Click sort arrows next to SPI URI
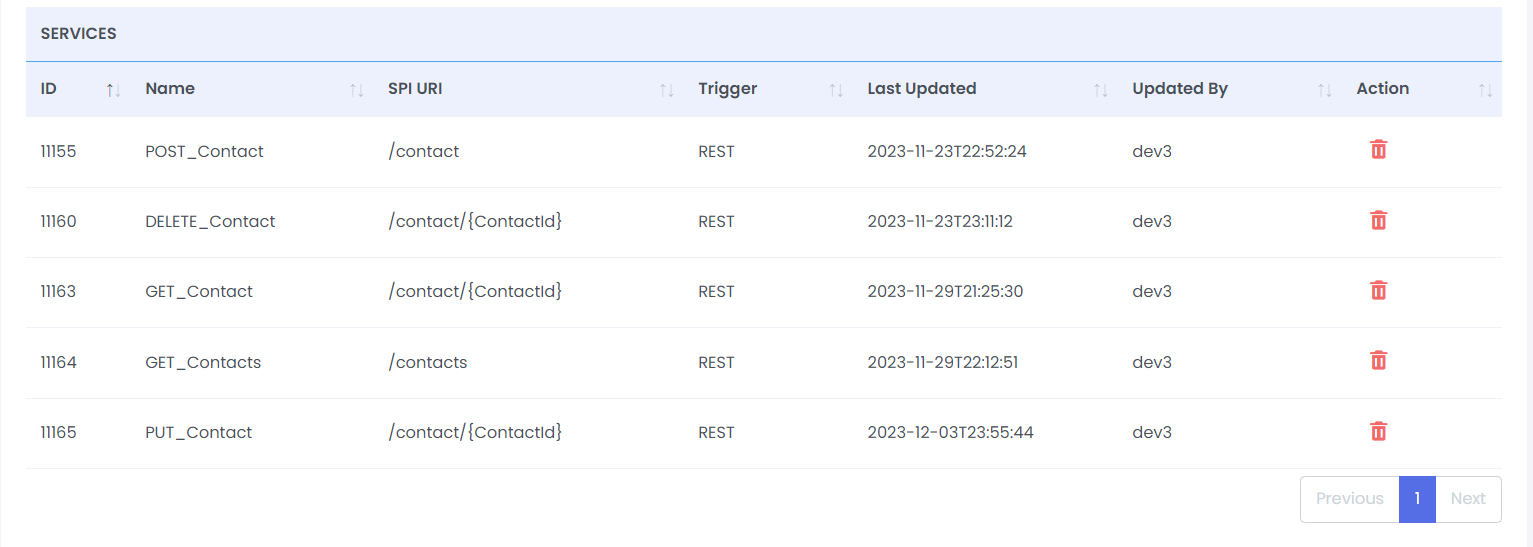 click(667, 90)
